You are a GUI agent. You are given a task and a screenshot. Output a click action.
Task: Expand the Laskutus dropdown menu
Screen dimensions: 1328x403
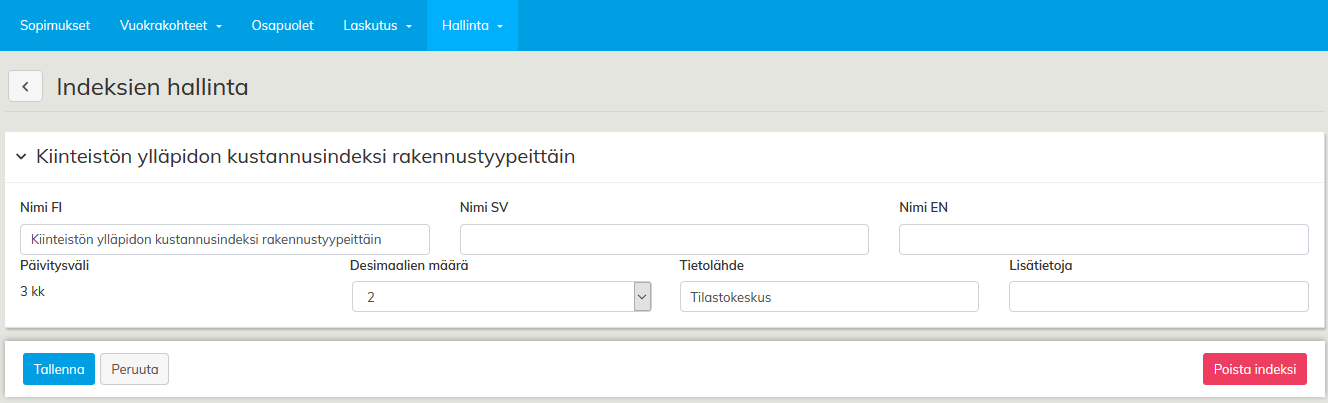pos(377,25)
